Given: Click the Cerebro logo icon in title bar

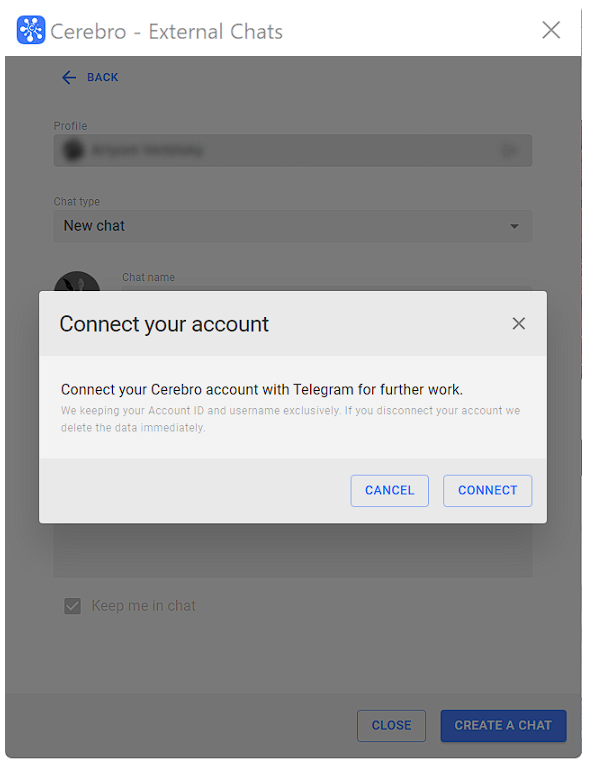Looking at the screenshot, I should point(31,30).
